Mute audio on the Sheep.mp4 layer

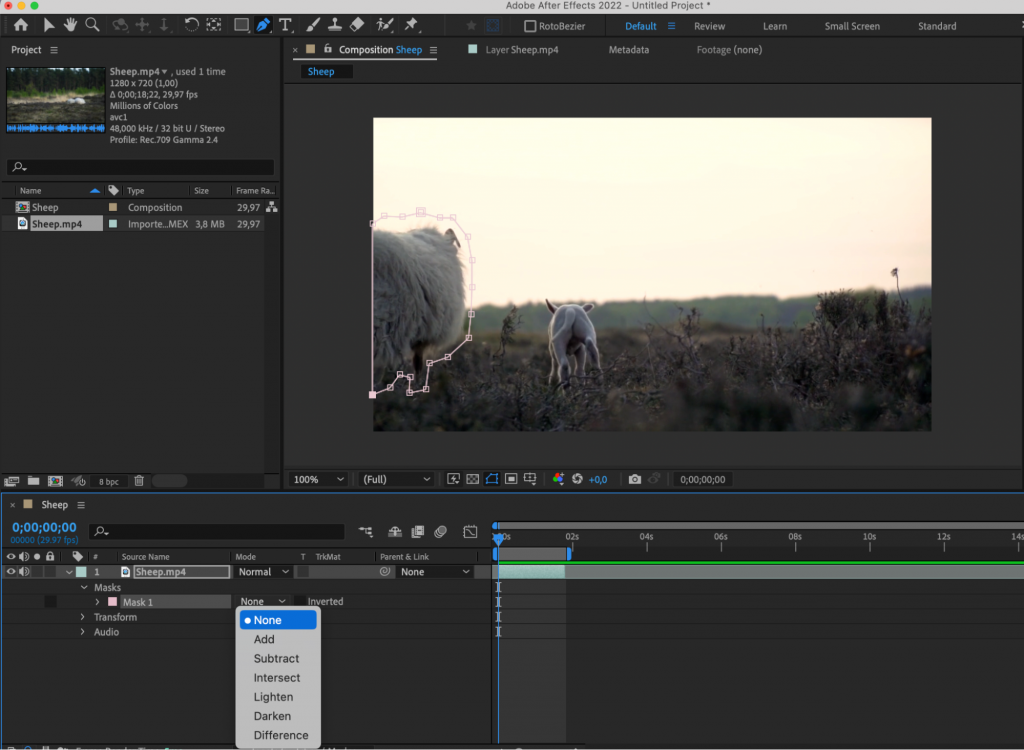[x=23, y=571]
